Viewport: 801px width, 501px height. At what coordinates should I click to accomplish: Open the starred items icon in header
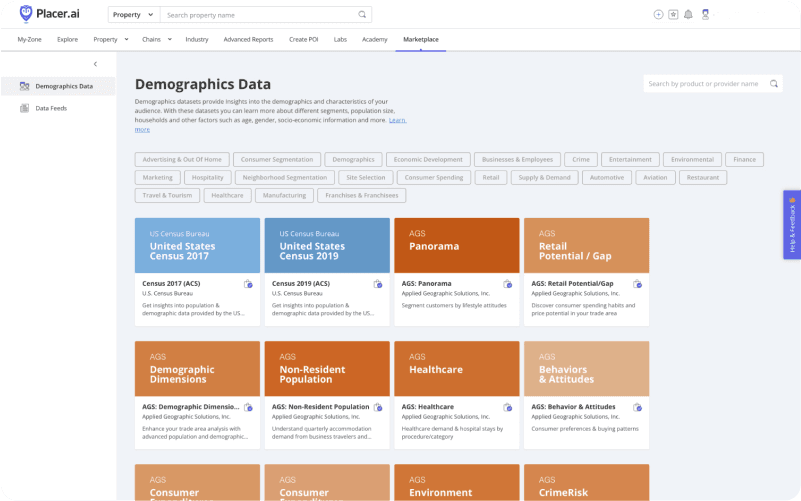673,14
